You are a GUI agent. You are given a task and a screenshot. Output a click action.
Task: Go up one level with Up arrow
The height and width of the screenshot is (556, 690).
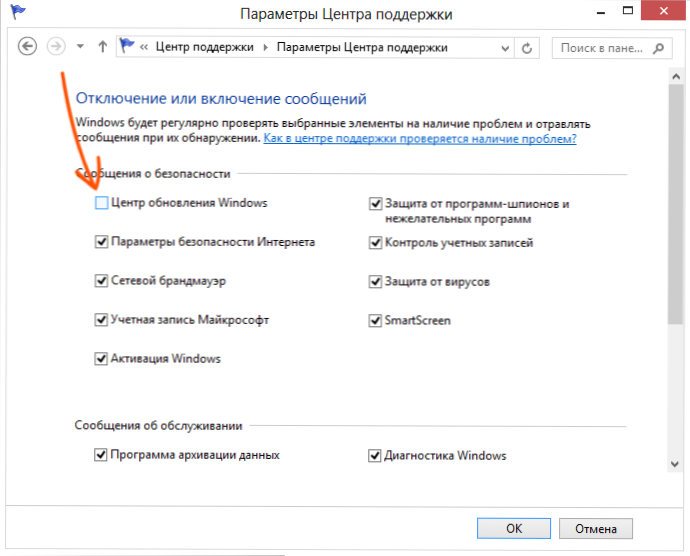103,47
